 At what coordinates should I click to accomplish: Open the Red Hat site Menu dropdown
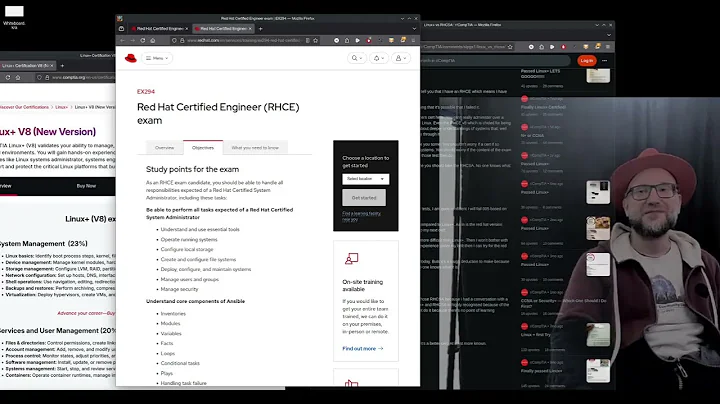tap(157, 58)
